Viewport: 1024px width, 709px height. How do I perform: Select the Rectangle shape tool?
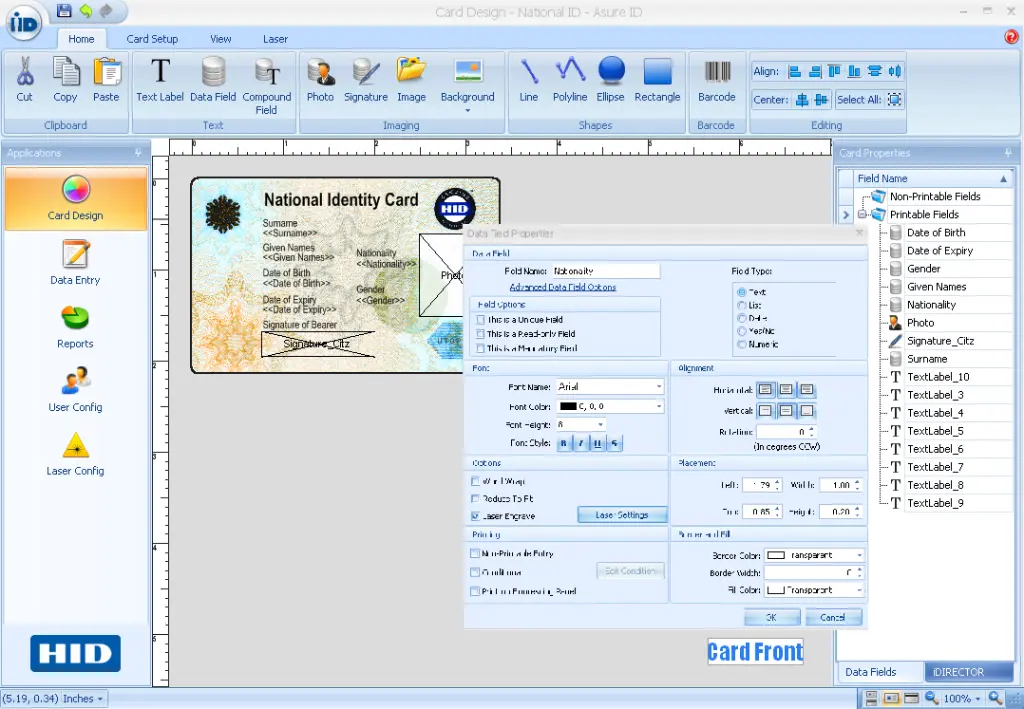(657, 80)
